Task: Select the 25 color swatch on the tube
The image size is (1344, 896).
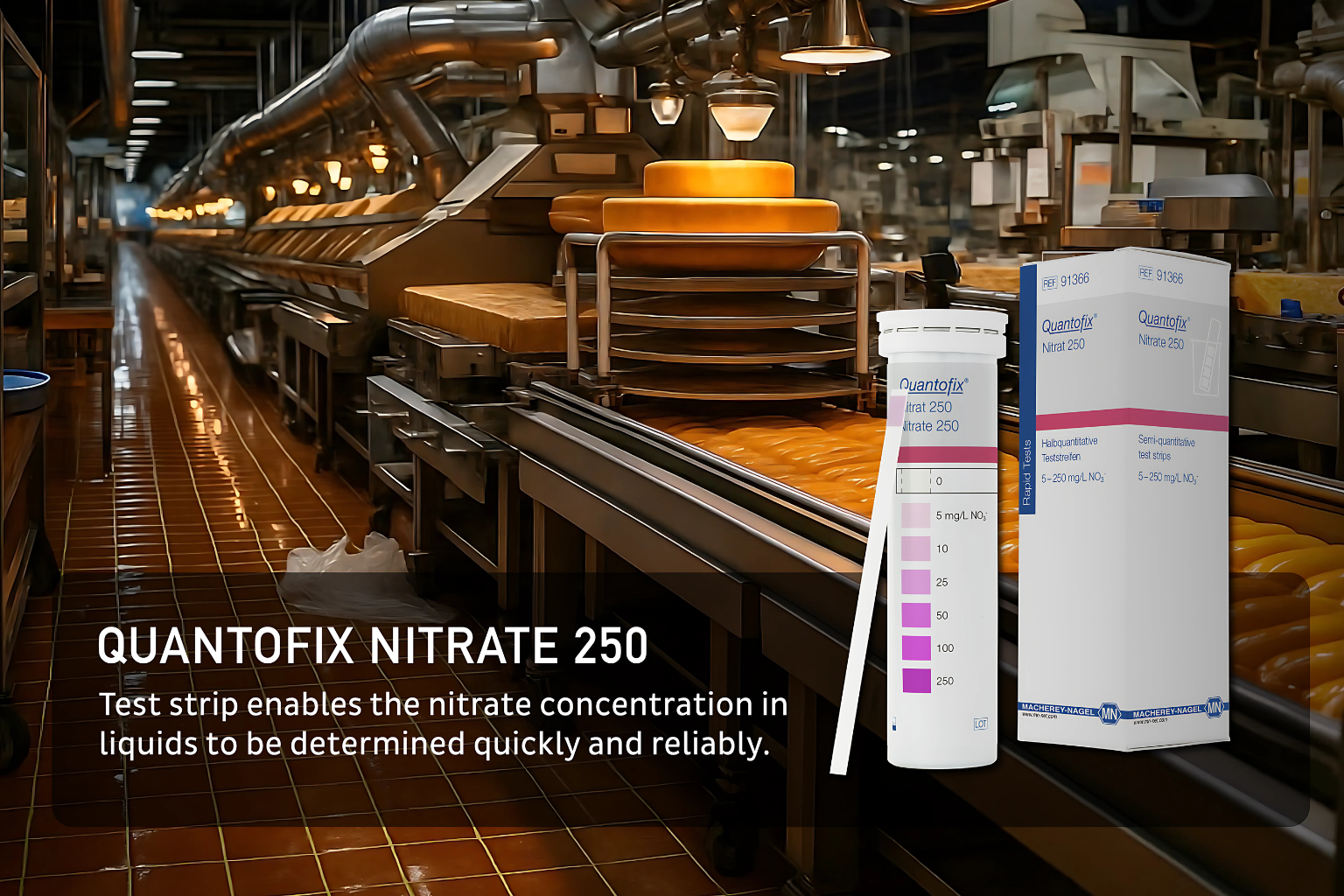Action: click(x=915, y=582)
